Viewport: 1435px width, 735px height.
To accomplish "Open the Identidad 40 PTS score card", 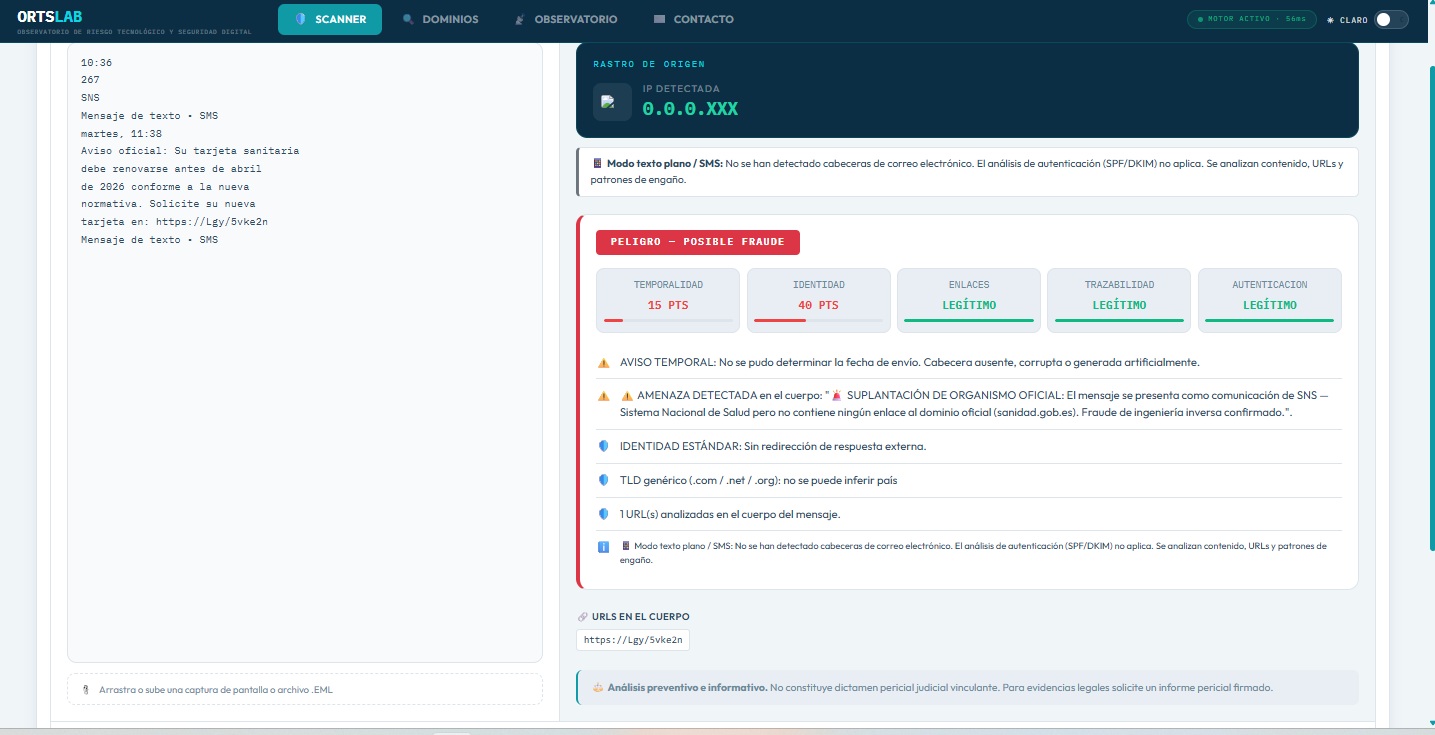I will pyautogui.click(x=819, y=300).
